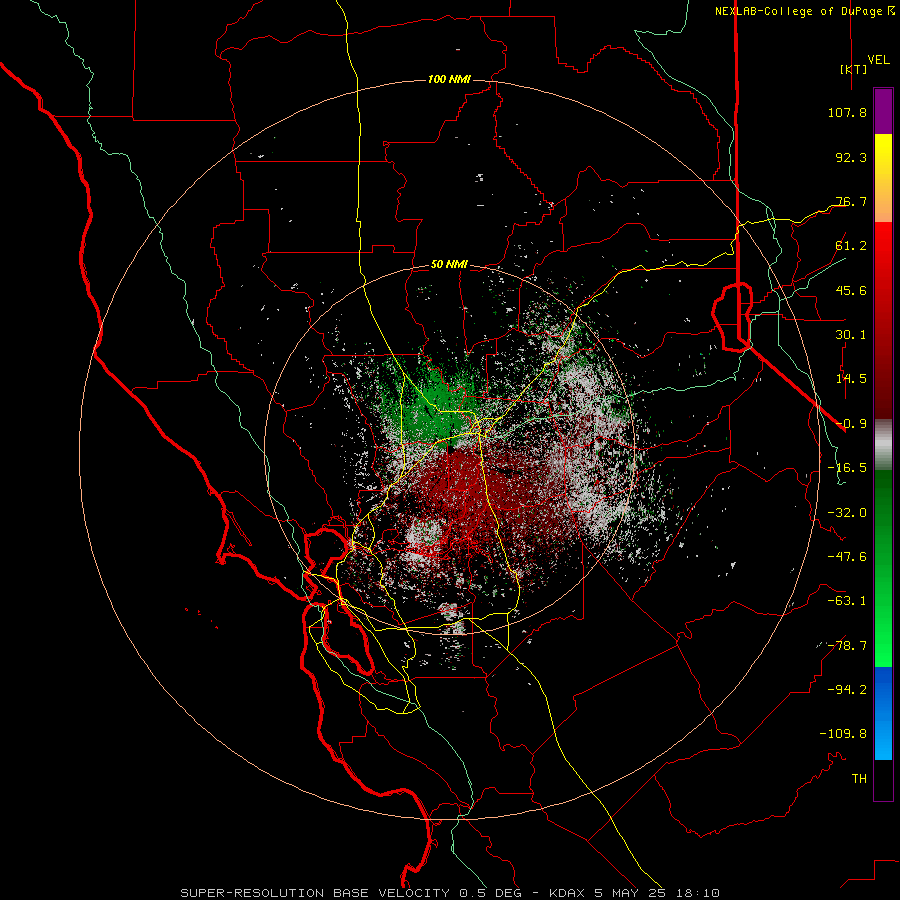Click the [KT] units label
Viewport: 900px width, 900px height.
853,69
